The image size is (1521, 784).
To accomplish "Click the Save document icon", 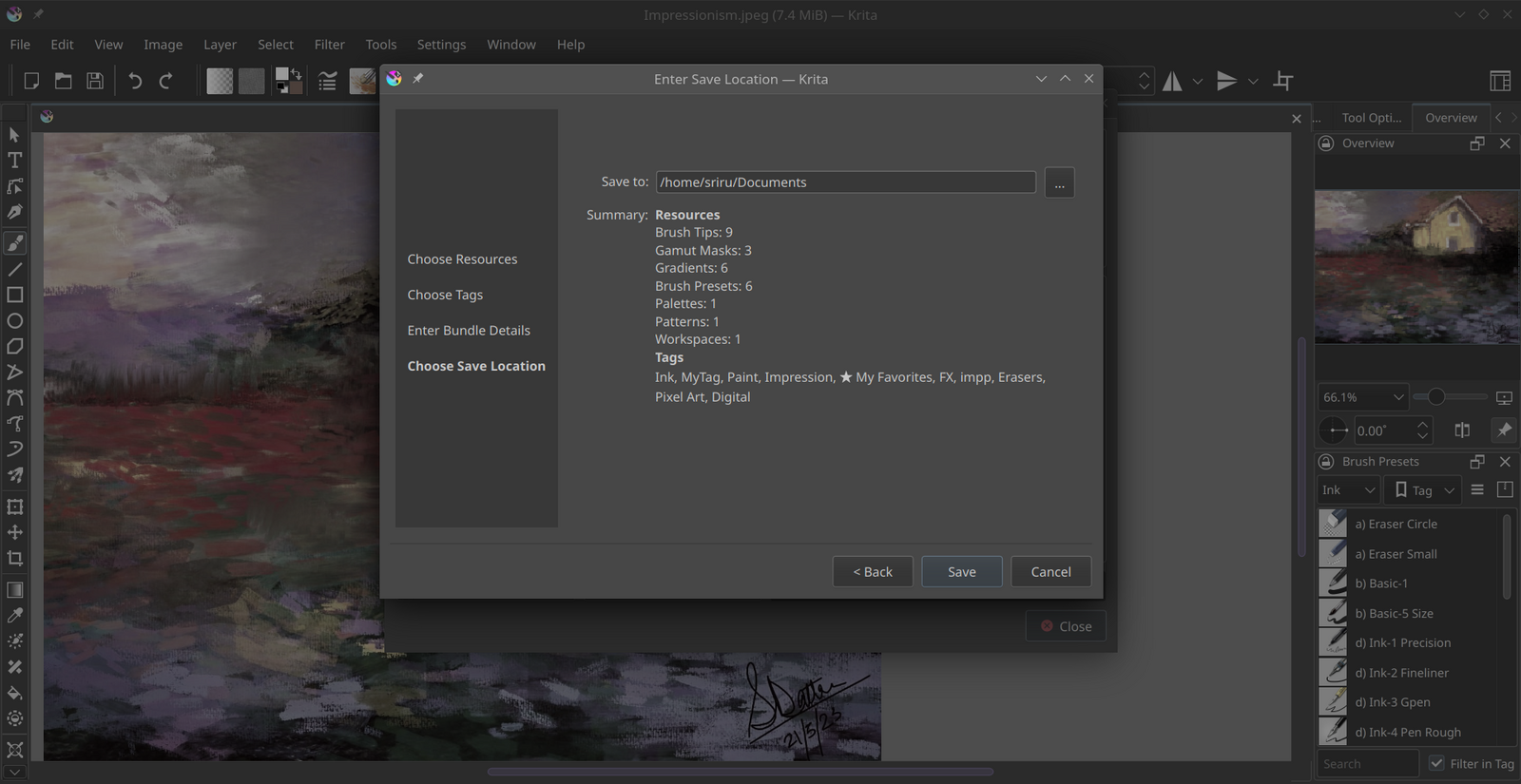I will point(95,82).
